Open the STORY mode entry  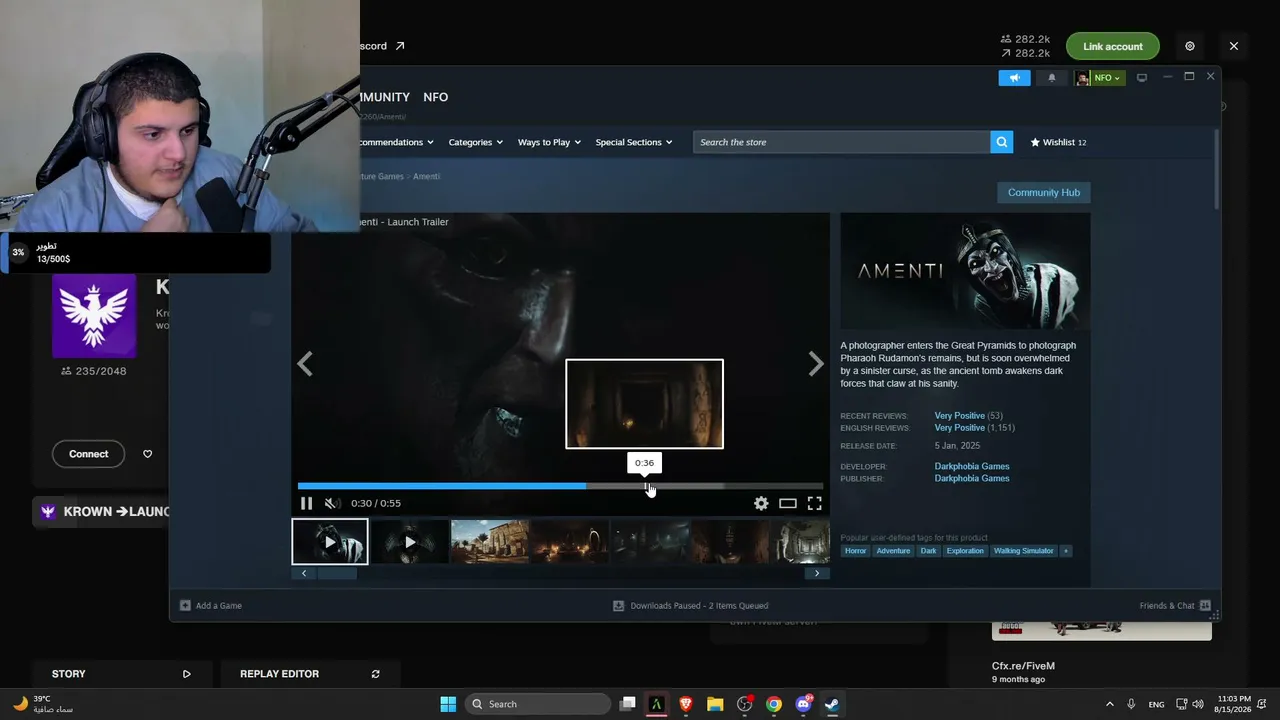tap(122, 674)
